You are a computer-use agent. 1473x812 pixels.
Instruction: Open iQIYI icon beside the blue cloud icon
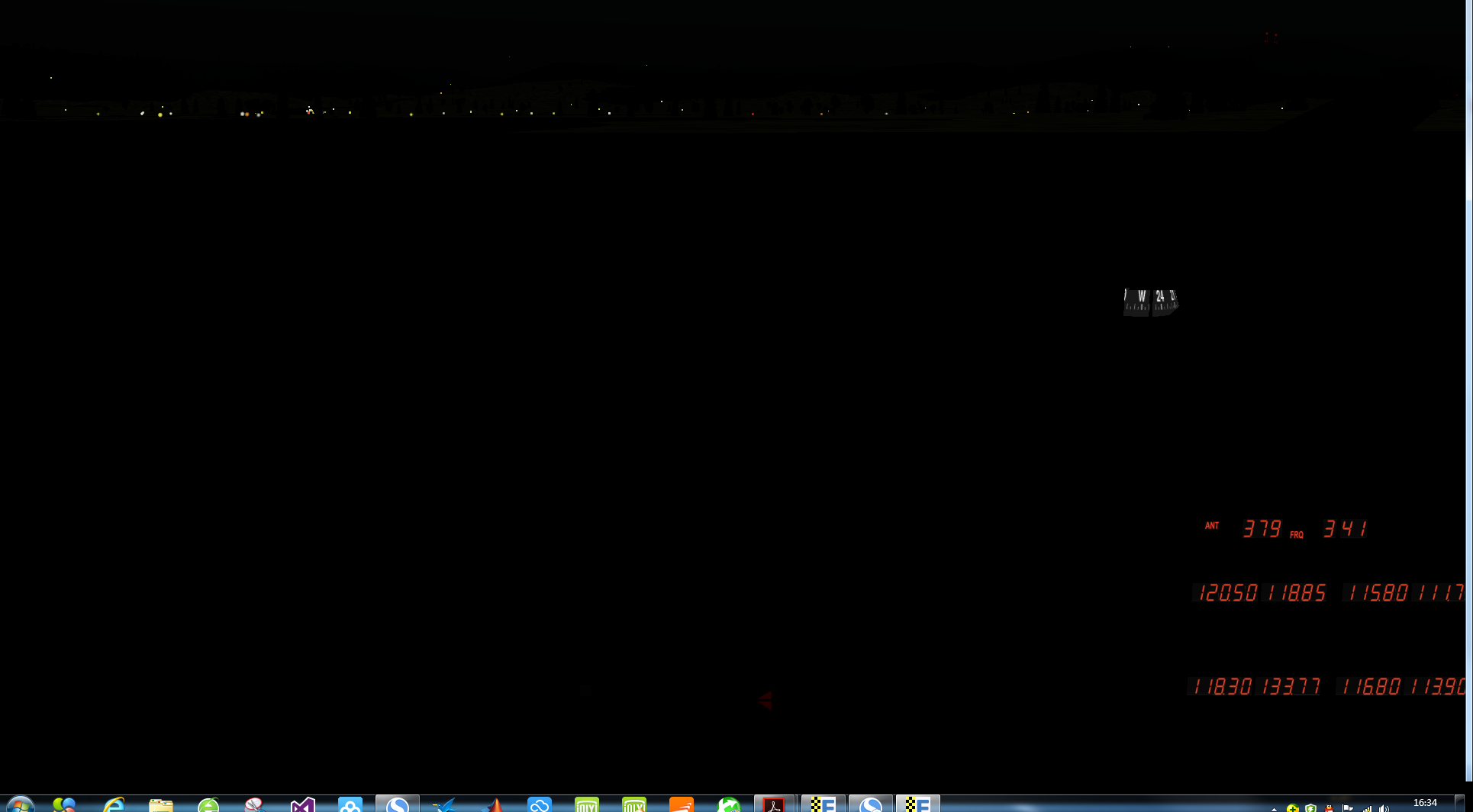(587, 804)
